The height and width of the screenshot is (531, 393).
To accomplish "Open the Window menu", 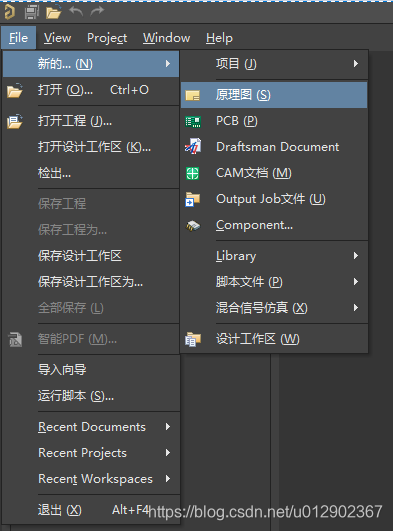I will [x=166, y=38].
